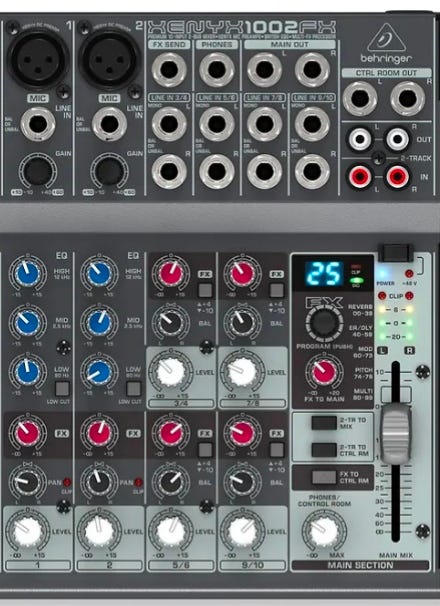Toggle the 7/8 channel +4/-10 level button
This screenshot has width=440, height=606.
(x=277, y=290)
